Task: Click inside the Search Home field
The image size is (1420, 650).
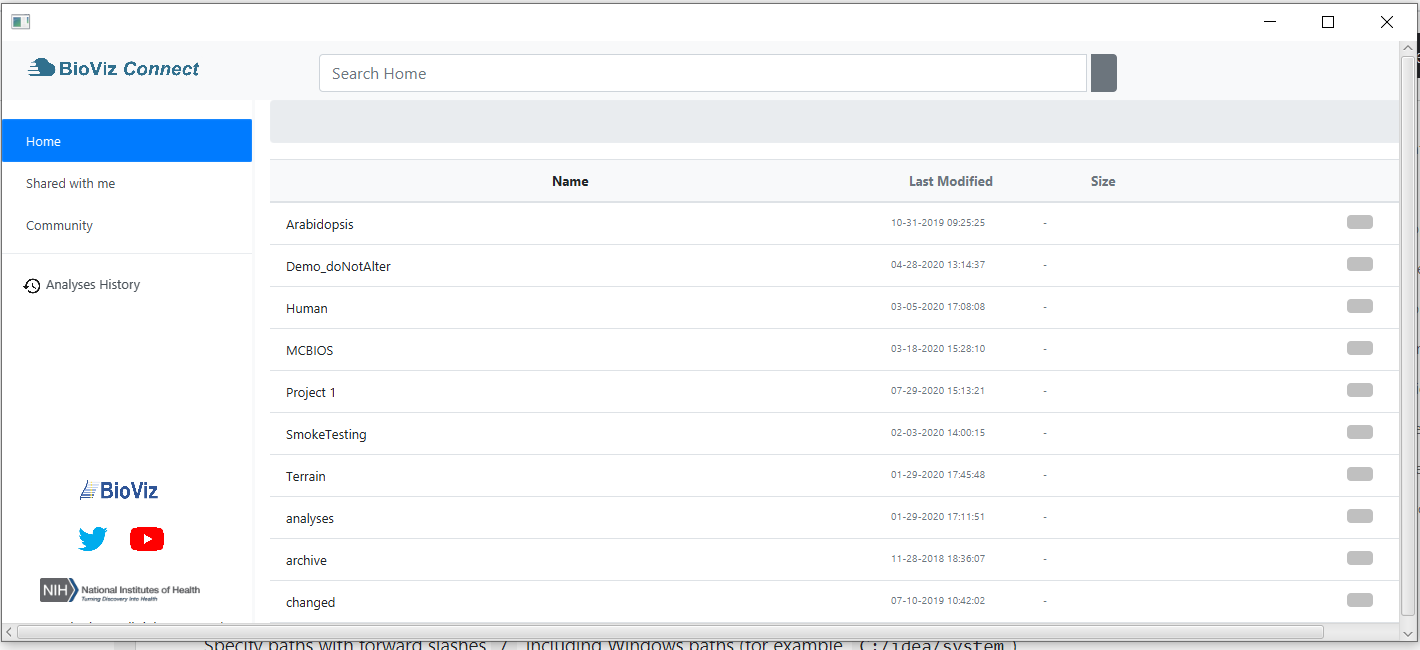Action: pos(702,73)
